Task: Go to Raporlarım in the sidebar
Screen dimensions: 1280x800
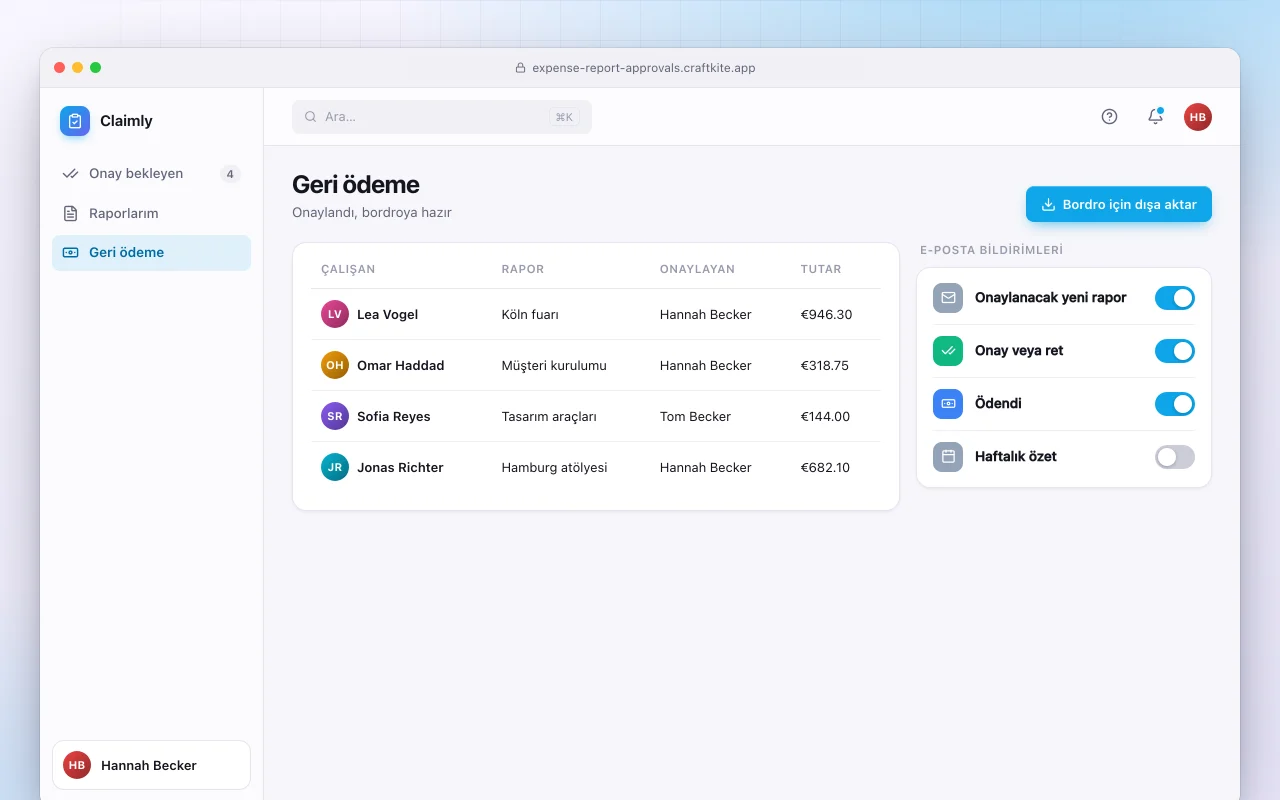Action: coord(151,213)
